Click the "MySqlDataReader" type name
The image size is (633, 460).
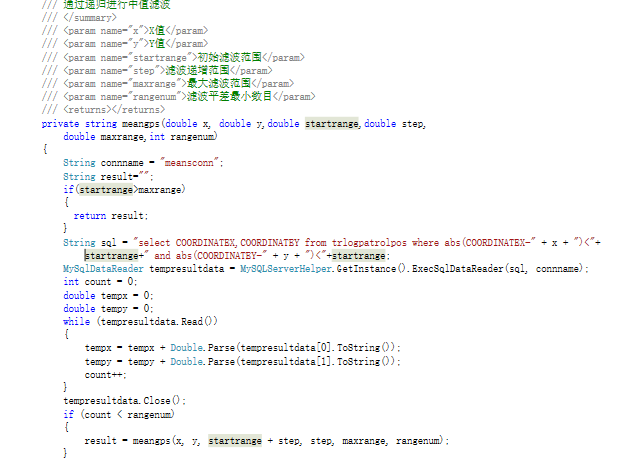[x=103, y=269]
